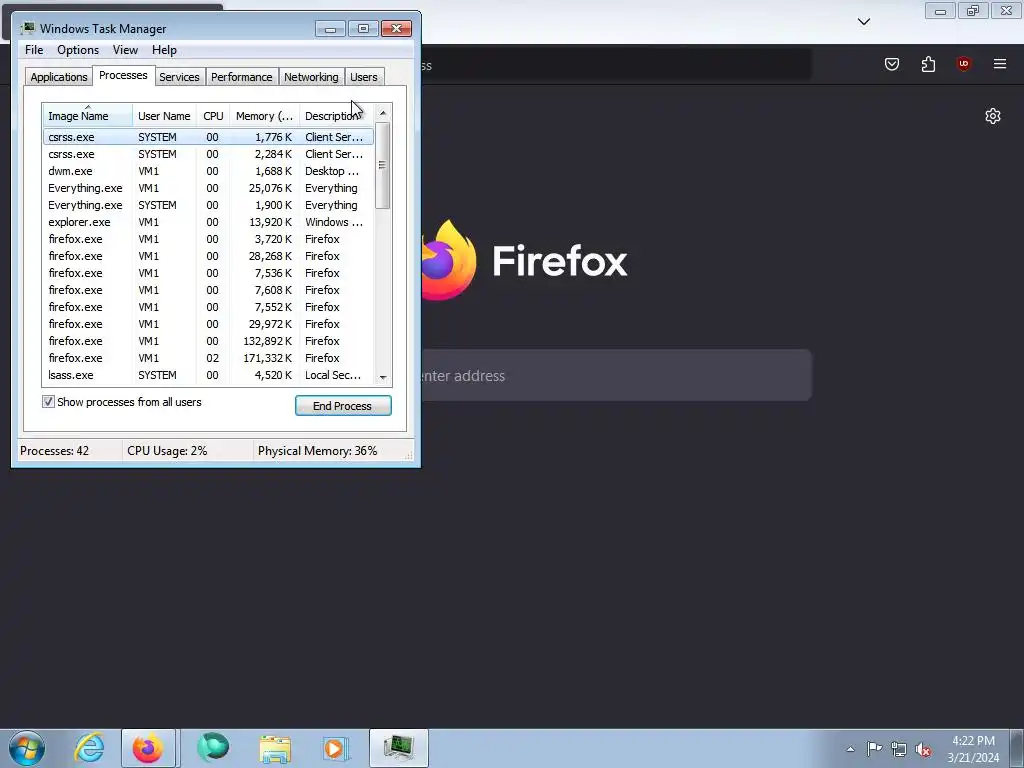Image resolution: width=1024 pixels, height=768 pixels.
Task: Select firefox.exe using 3,720 K
Action: click(x=208, y=239)
